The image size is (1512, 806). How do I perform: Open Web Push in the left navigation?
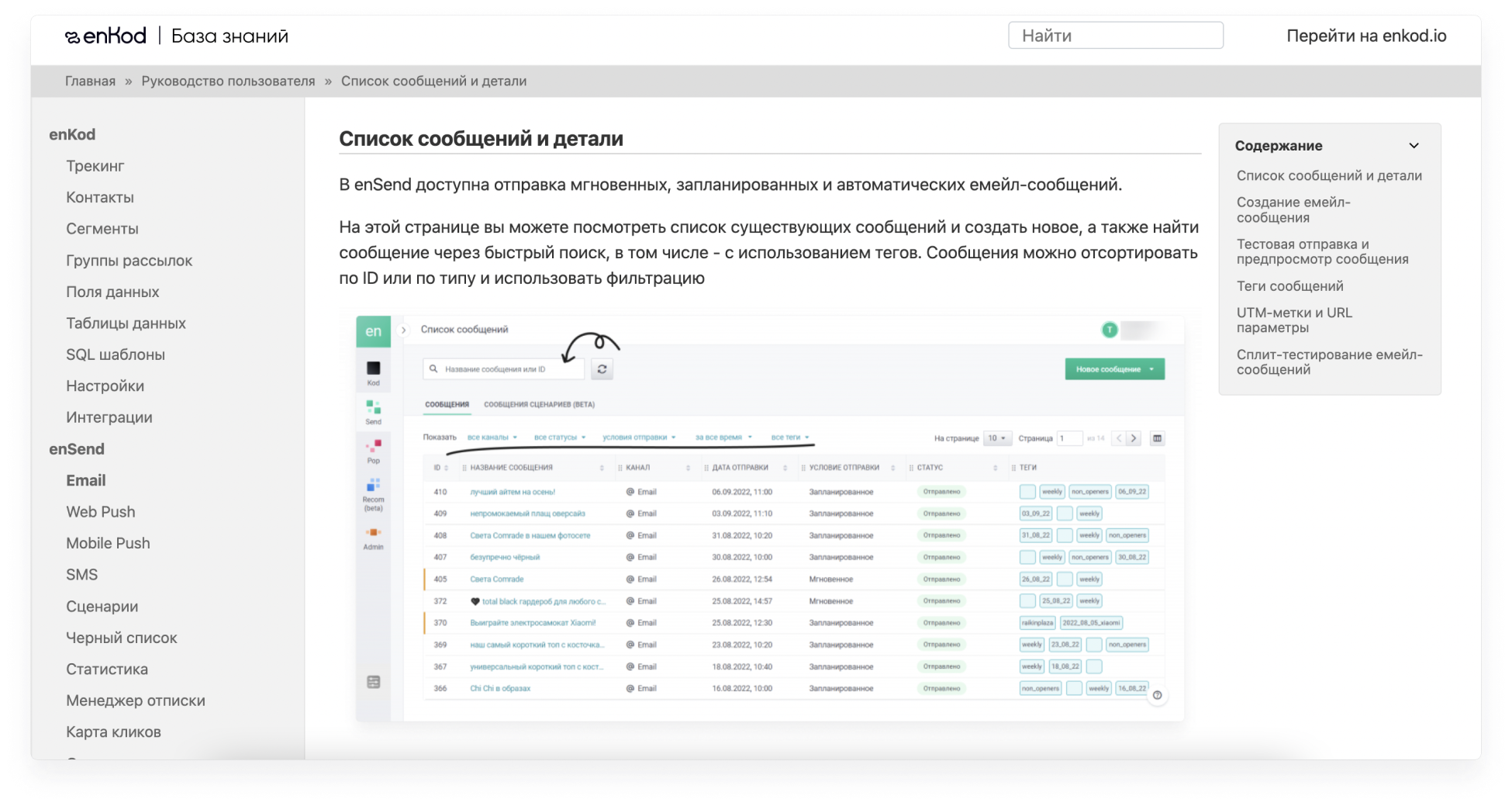pos(101,512)
